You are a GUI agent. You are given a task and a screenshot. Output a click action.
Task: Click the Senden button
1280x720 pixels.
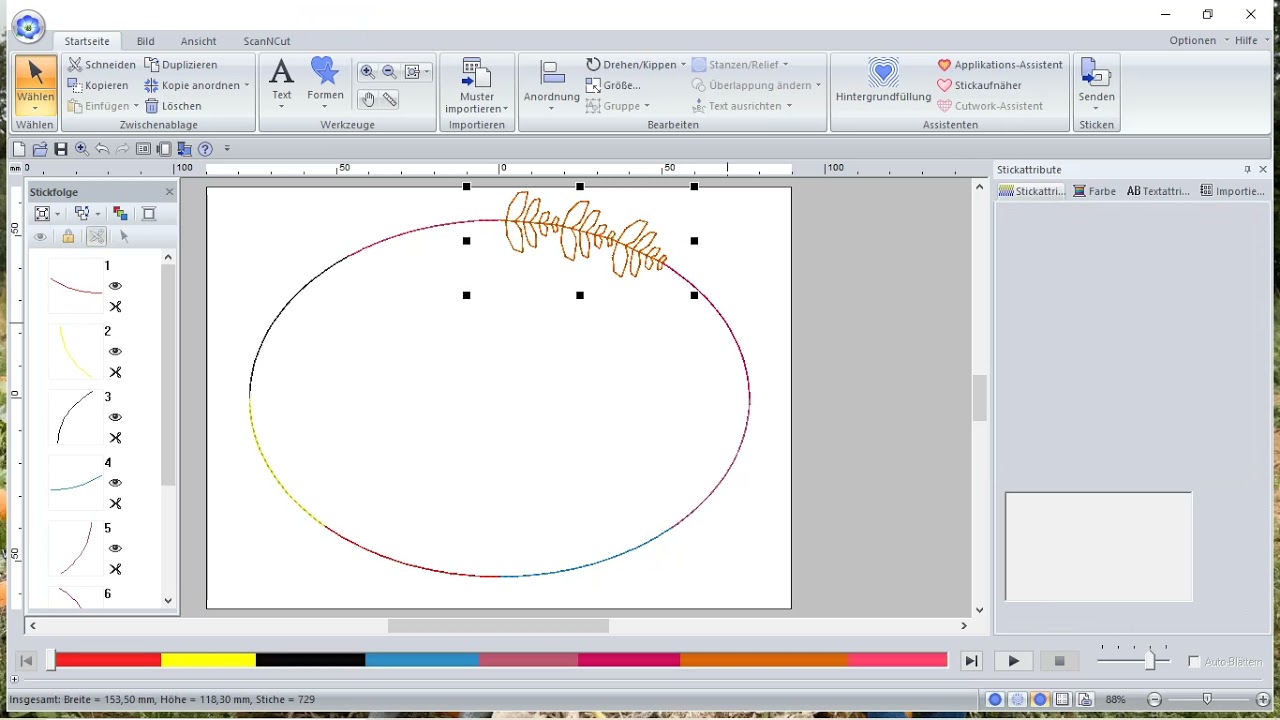pyautogui.click(x=1096, y=85)
